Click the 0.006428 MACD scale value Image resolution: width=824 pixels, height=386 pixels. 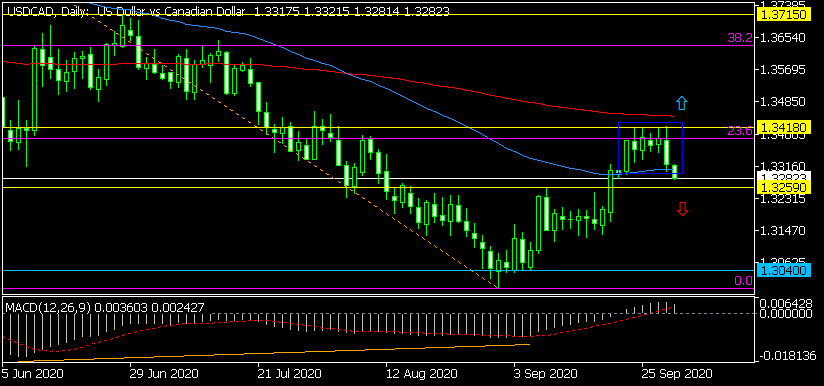(786, 305)
